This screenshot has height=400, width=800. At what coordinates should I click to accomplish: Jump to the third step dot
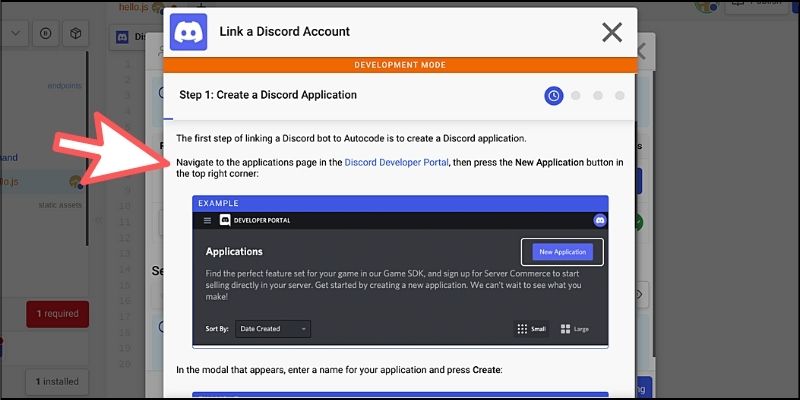click(x=598, y=95)
